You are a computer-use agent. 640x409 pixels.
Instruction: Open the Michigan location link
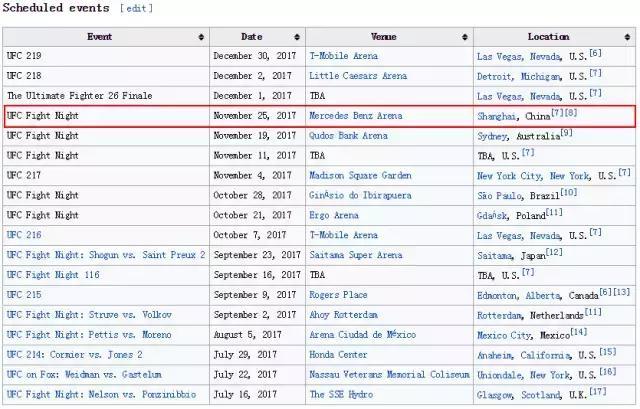[x=540, y=77]
